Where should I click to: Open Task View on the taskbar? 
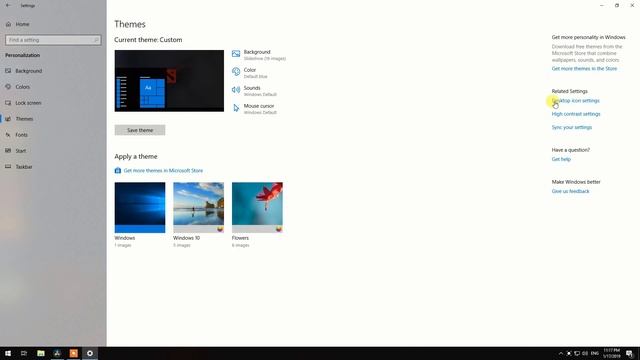[x=24, y=353]
